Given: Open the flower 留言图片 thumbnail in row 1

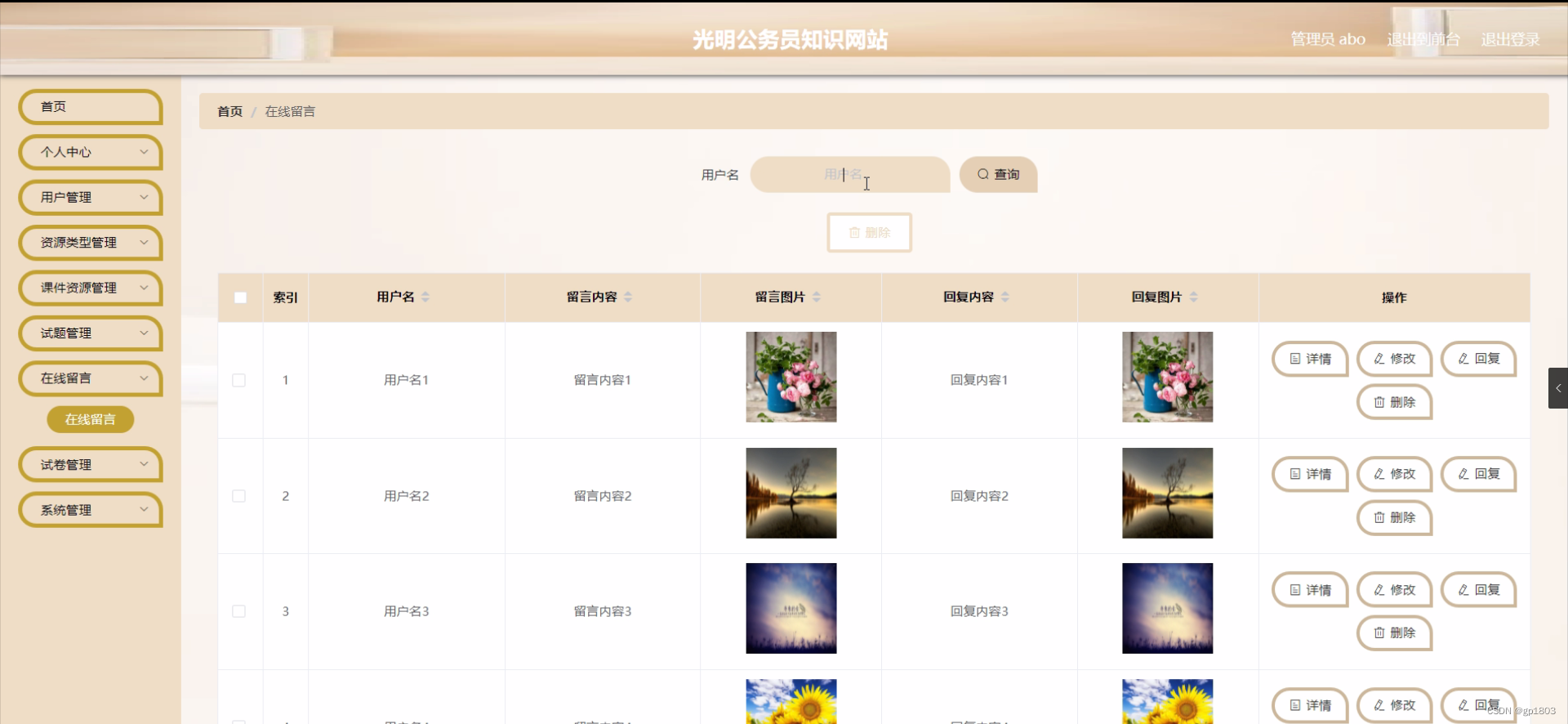Looking at the screenshot, I should point(791,377).
